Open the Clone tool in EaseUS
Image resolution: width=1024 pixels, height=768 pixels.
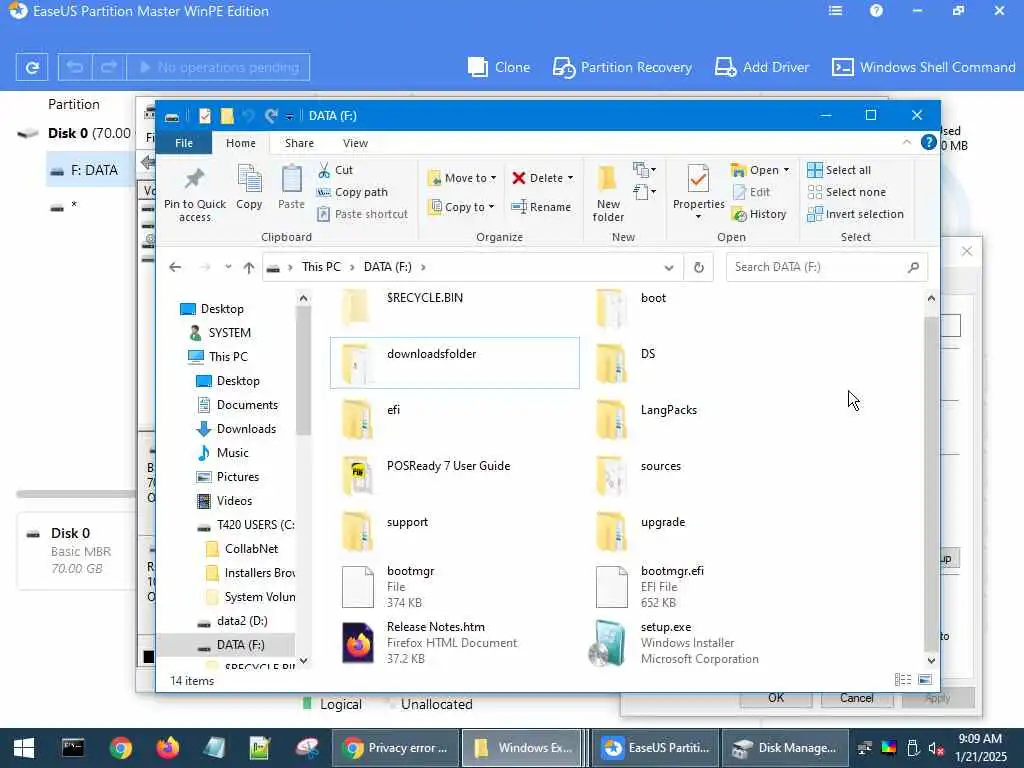pos(499,67)
